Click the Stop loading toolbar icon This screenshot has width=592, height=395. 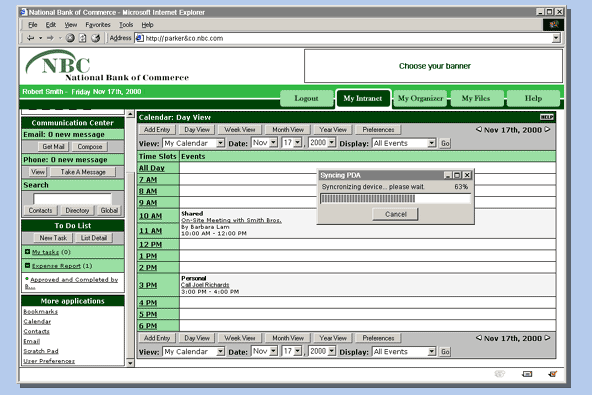tap(70, 38)
